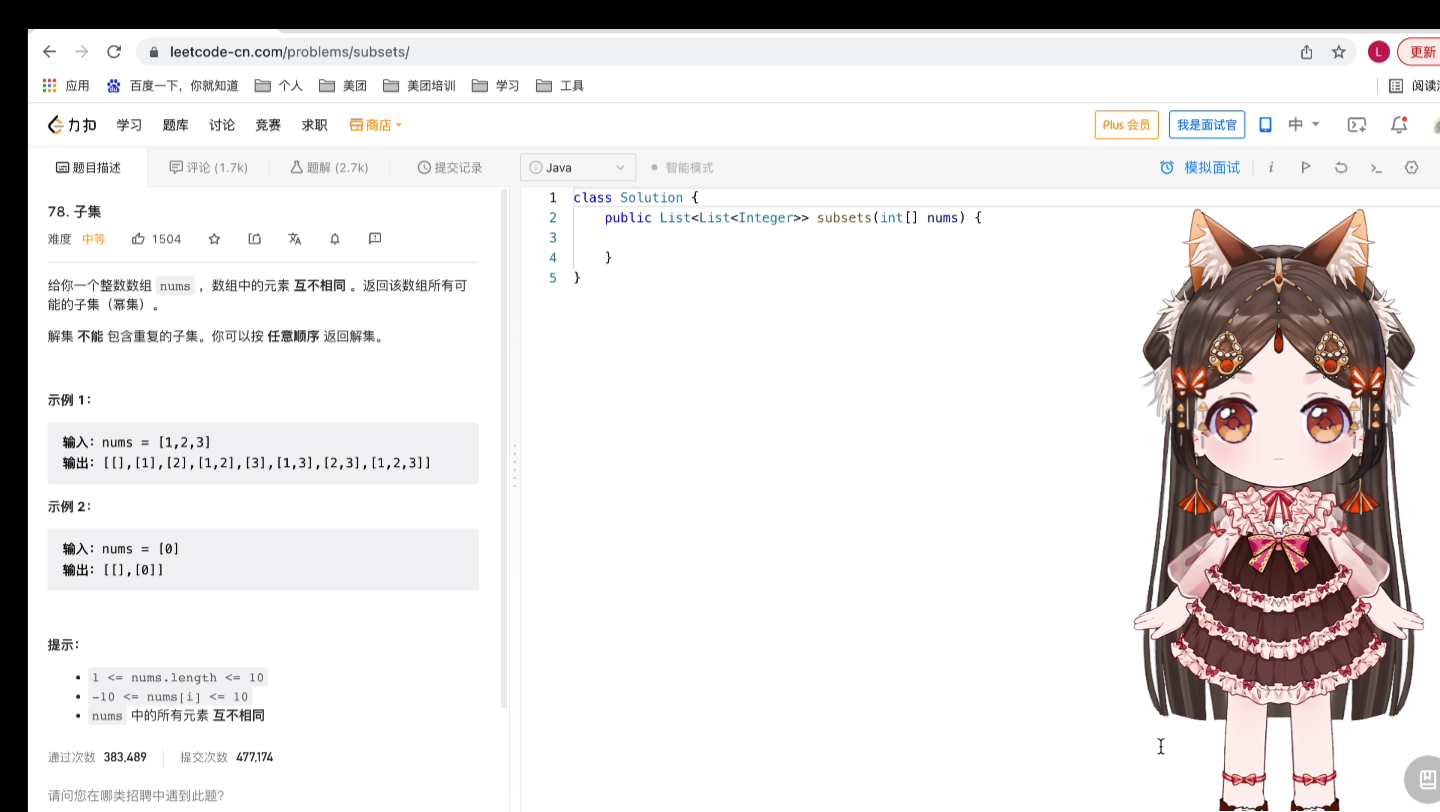Switch to the 题目描述 tab
The width and height of the screenshot is (1440, 812).
[x=88, y=168]
